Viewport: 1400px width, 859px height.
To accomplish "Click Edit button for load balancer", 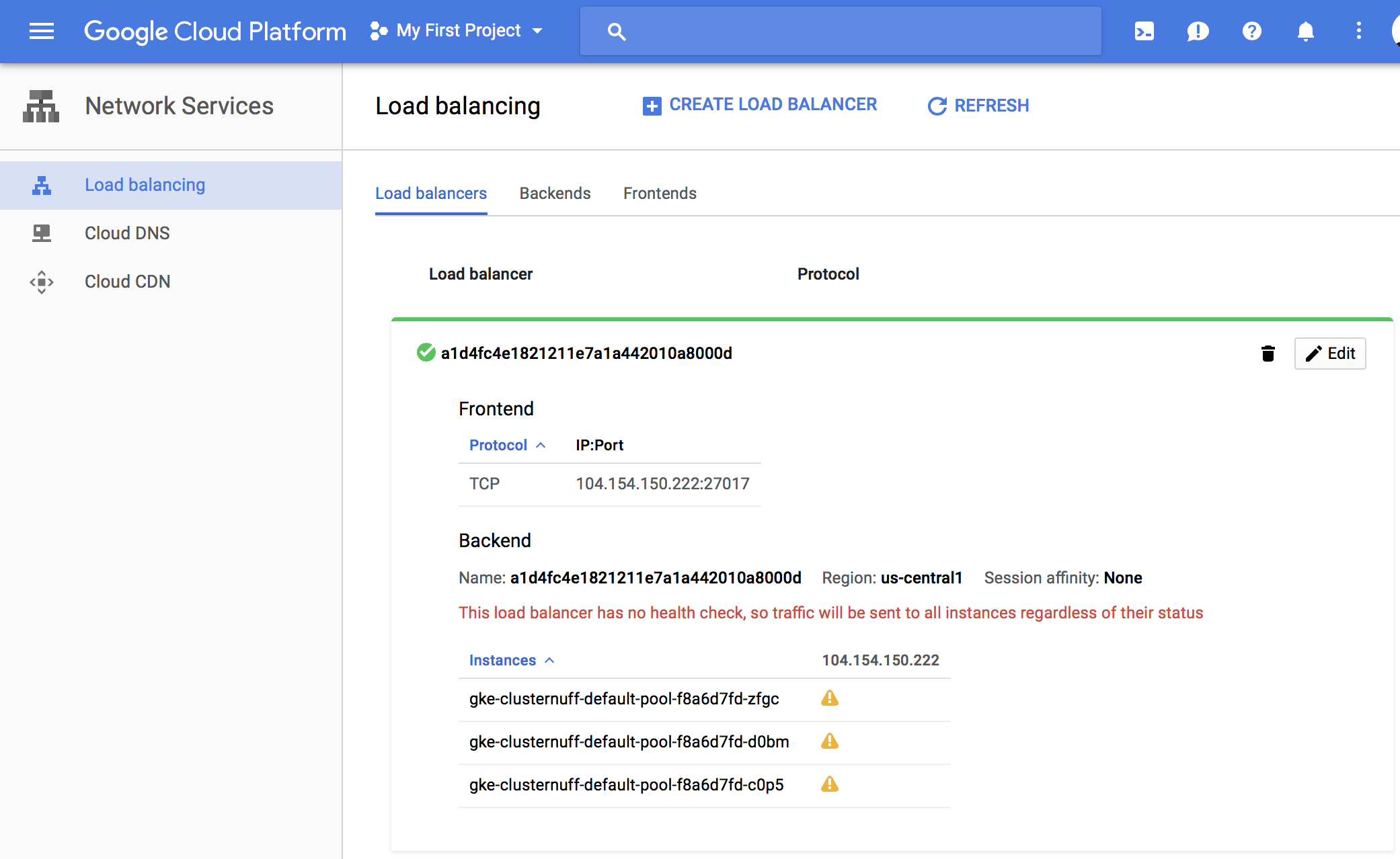I will 1329,354.
